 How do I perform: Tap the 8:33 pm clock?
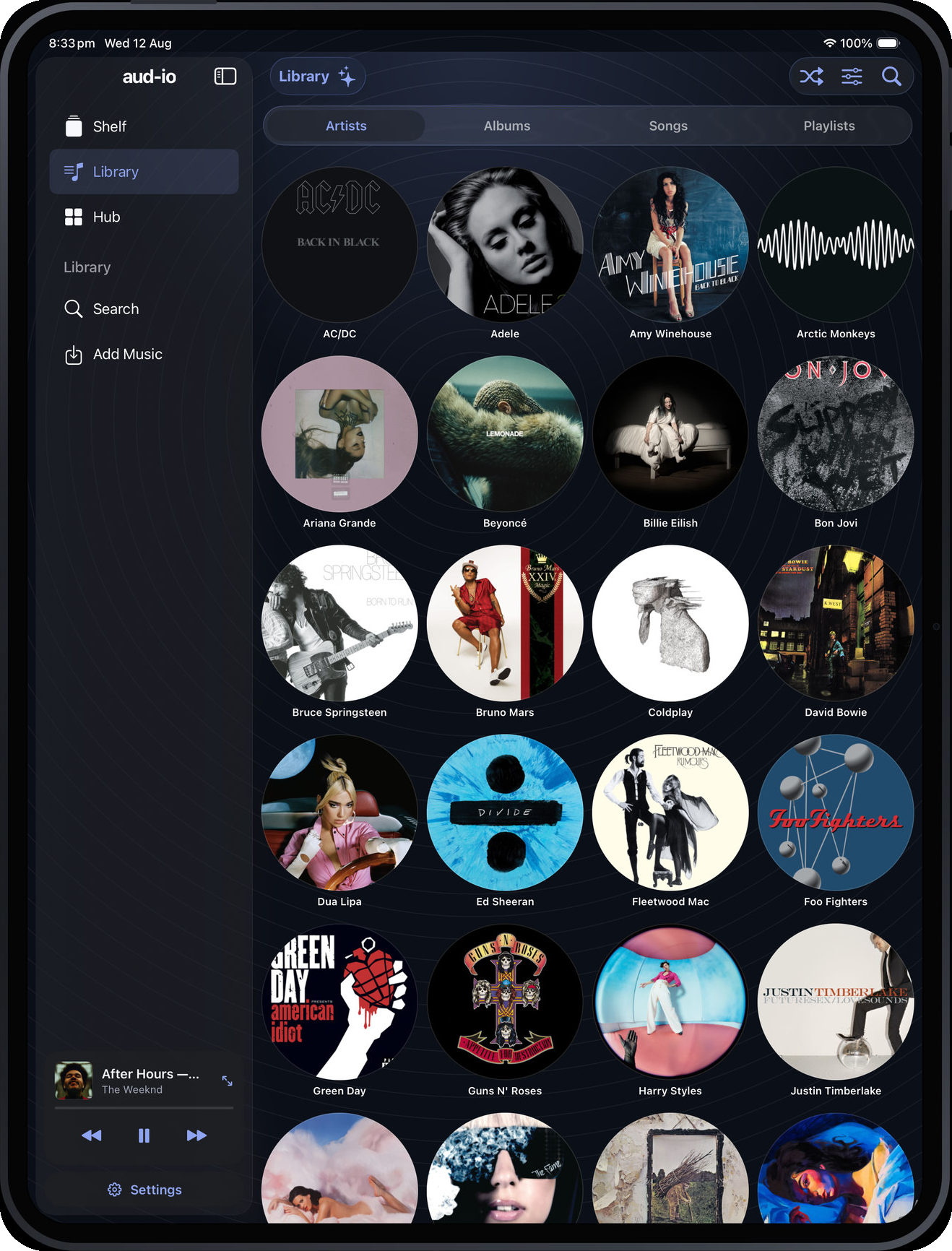72,43
